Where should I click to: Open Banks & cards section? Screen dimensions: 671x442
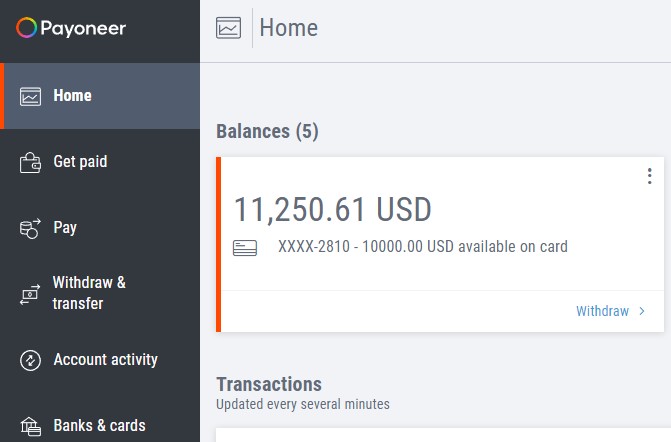[x=100, y=425]
